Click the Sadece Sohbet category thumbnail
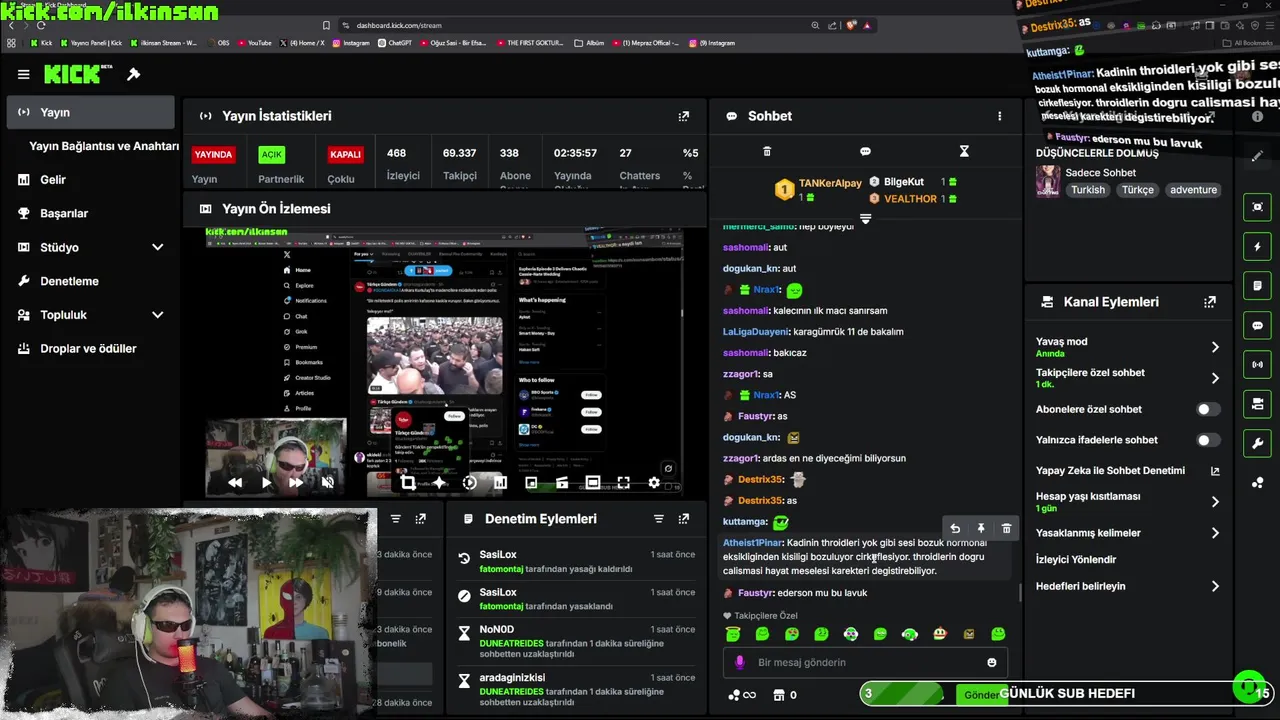Viewport: 1280px width, 720px height. tap(1048, 181)
